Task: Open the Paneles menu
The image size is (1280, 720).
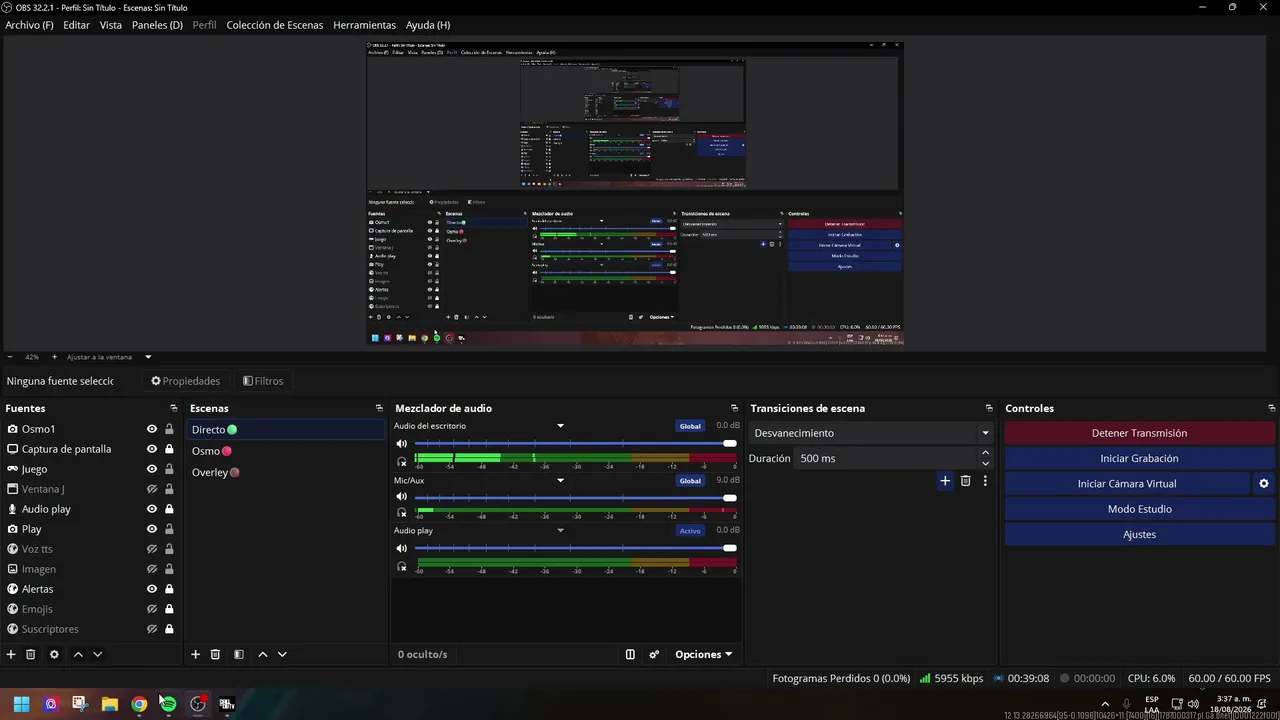Action: coord(157,25)
